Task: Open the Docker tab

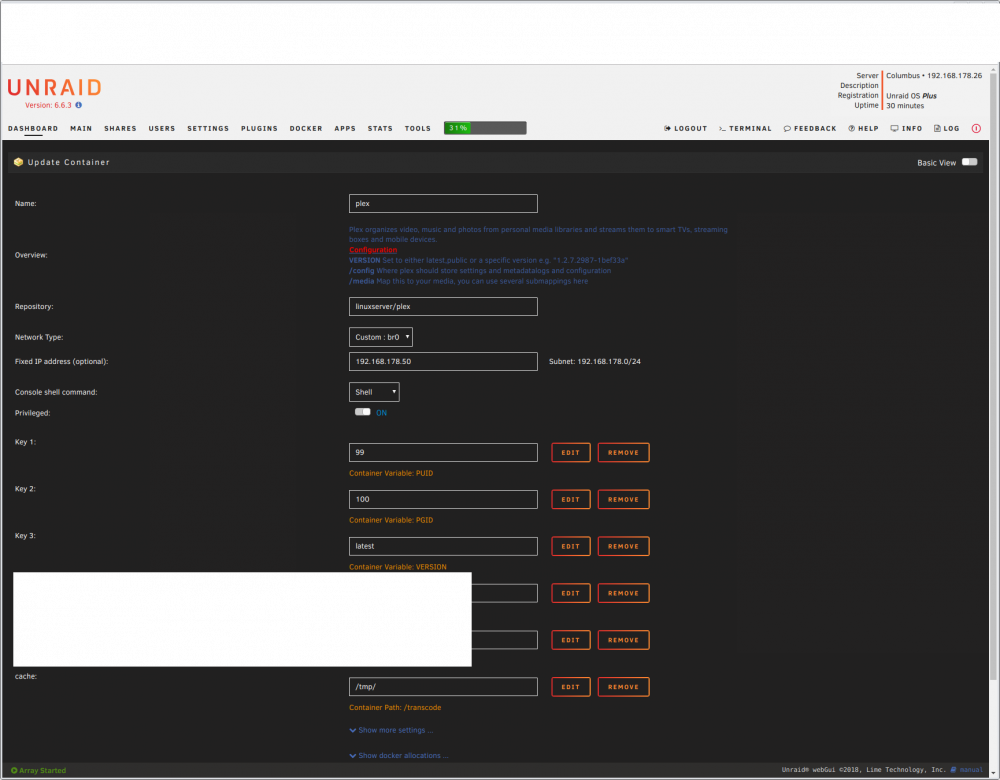Action: pos(306,128)
